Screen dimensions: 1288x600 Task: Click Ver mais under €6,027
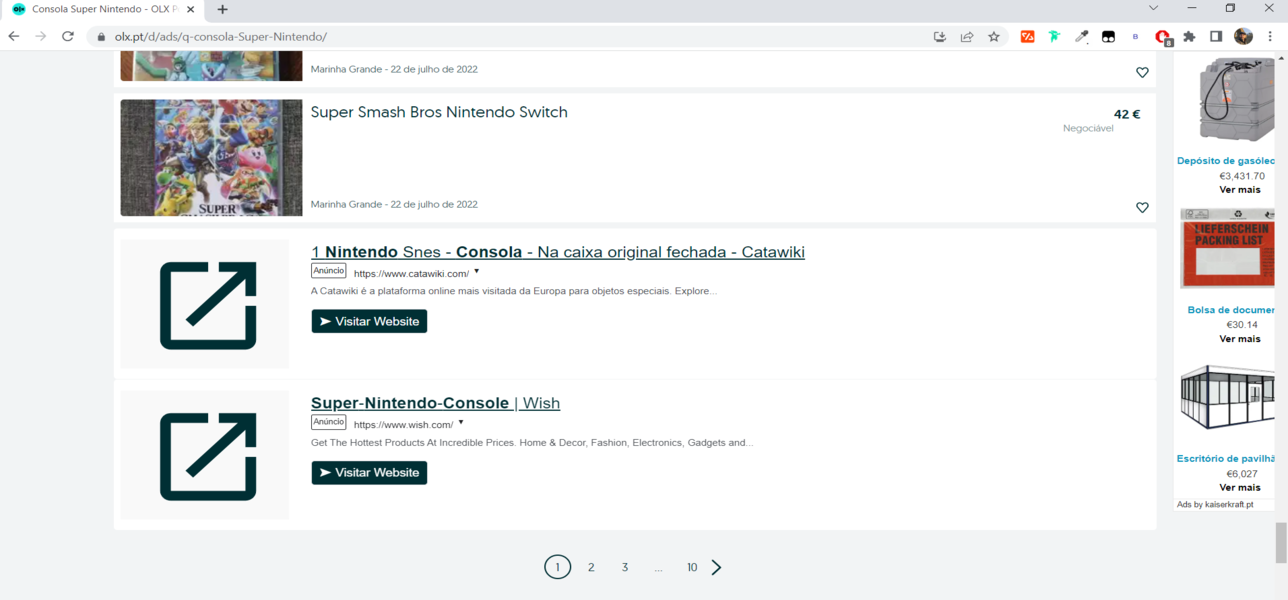point(1240,488)
